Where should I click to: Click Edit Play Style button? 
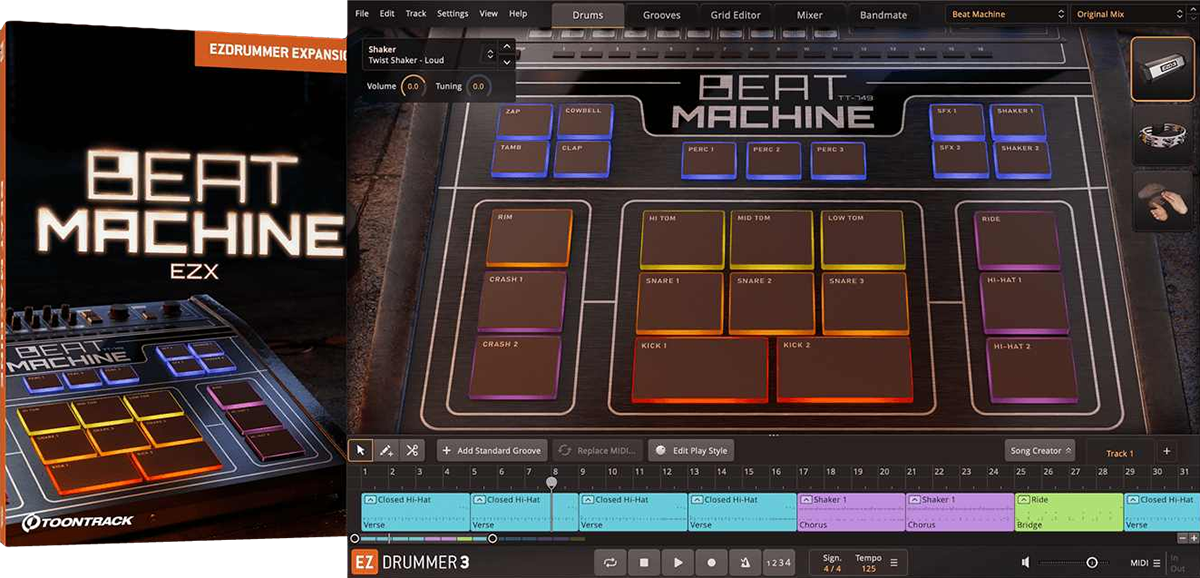click(x=691, y=451)
